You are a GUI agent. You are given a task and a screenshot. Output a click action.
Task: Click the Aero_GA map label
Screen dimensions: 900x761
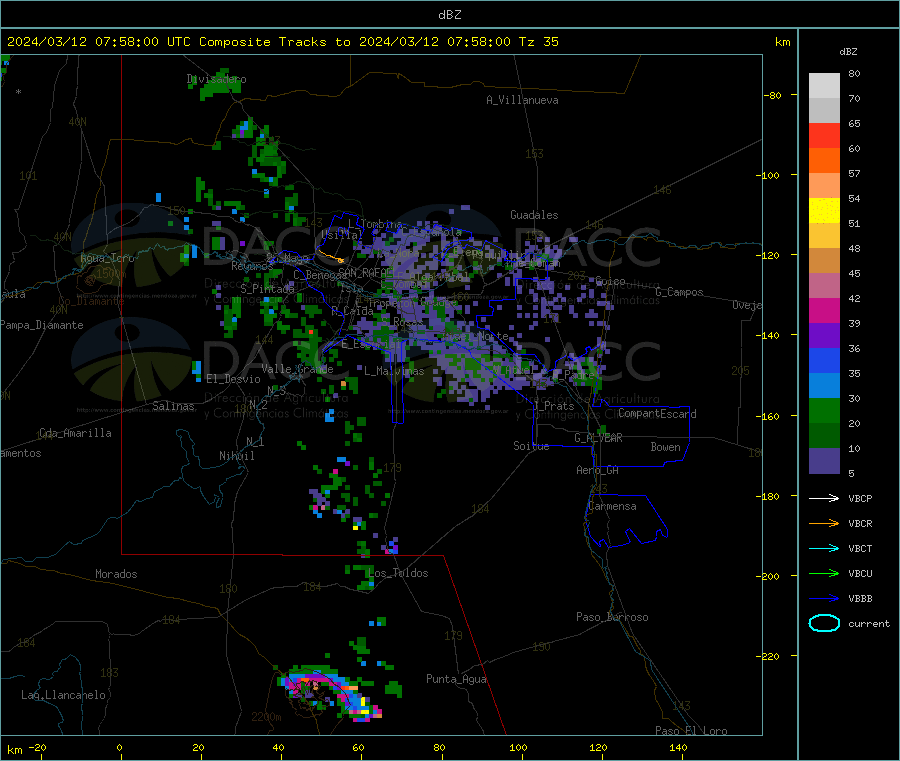598,470
